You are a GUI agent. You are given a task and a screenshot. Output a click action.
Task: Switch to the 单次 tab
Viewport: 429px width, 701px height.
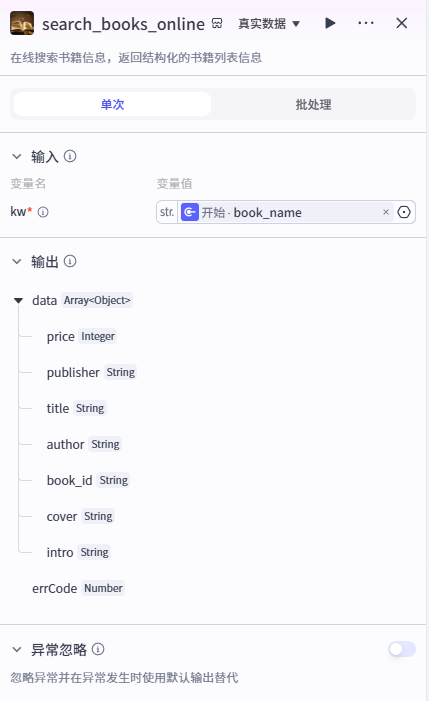112,104
